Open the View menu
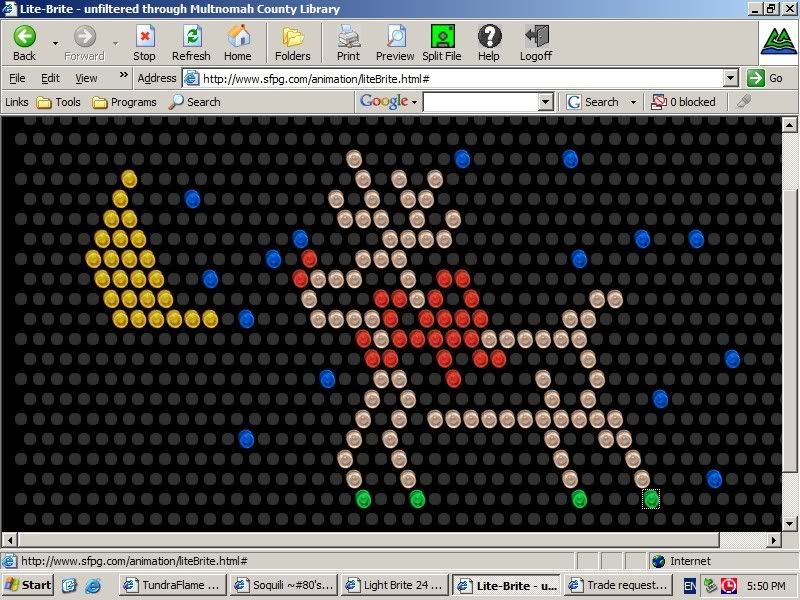This screenshot has width=800, height=600. pos(86,78)
